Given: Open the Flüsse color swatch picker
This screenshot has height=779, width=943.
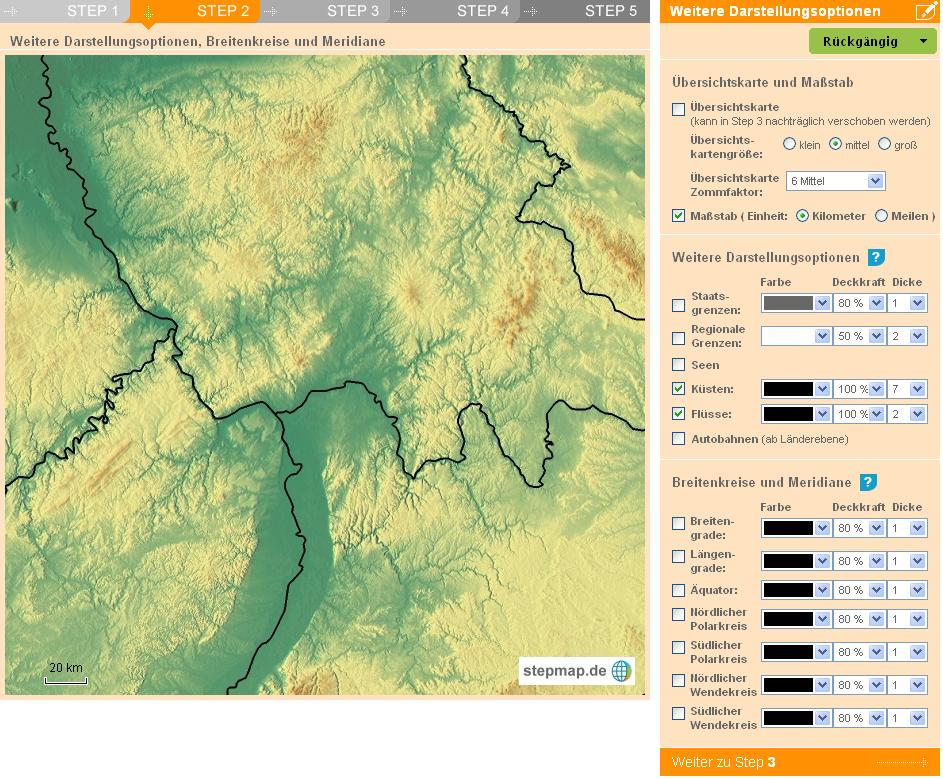Looking at the screenshot, I should pos(796,414).
